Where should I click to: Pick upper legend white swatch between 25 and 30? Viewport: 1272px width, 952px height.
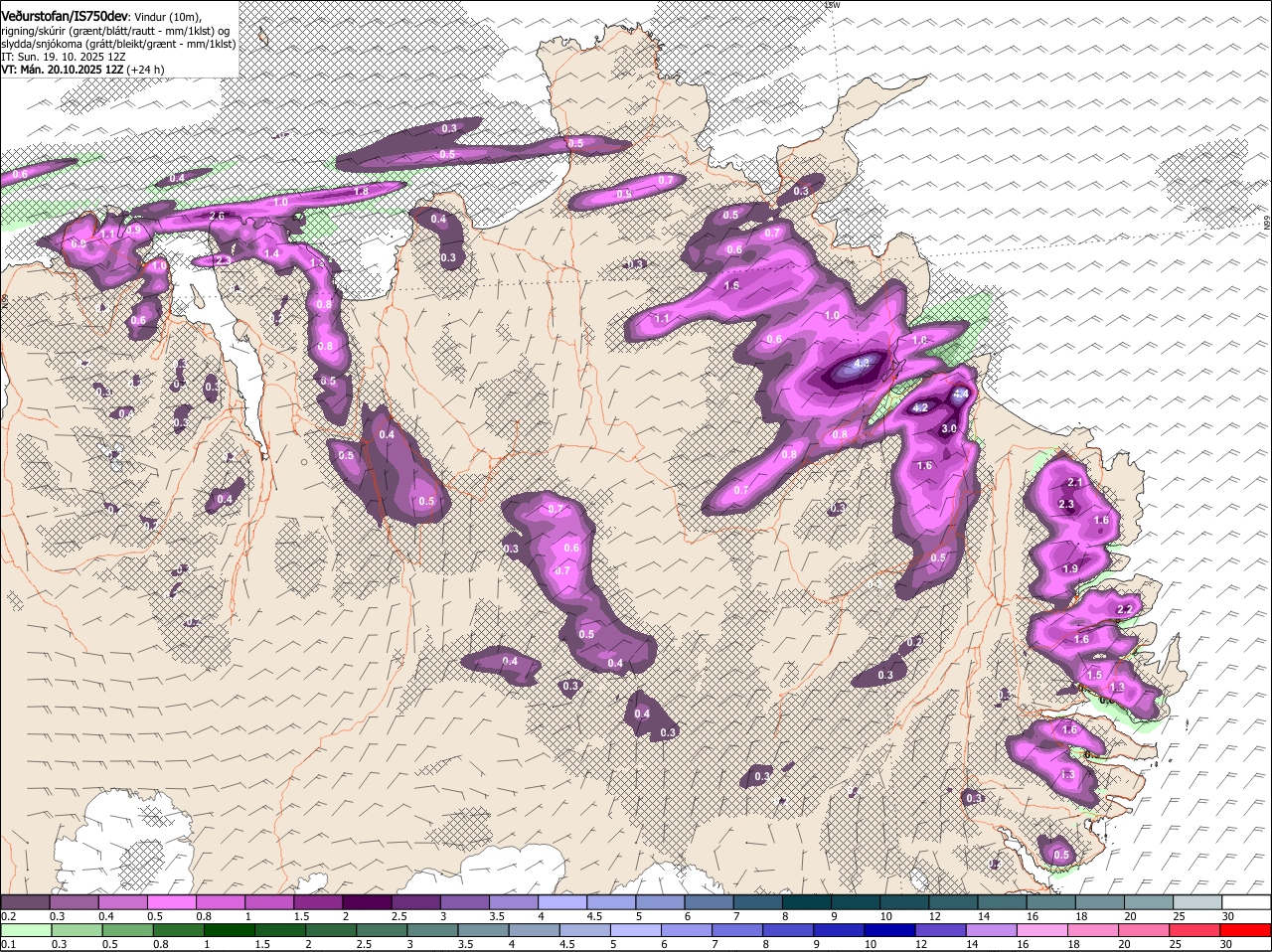(x=1197, y=901)
